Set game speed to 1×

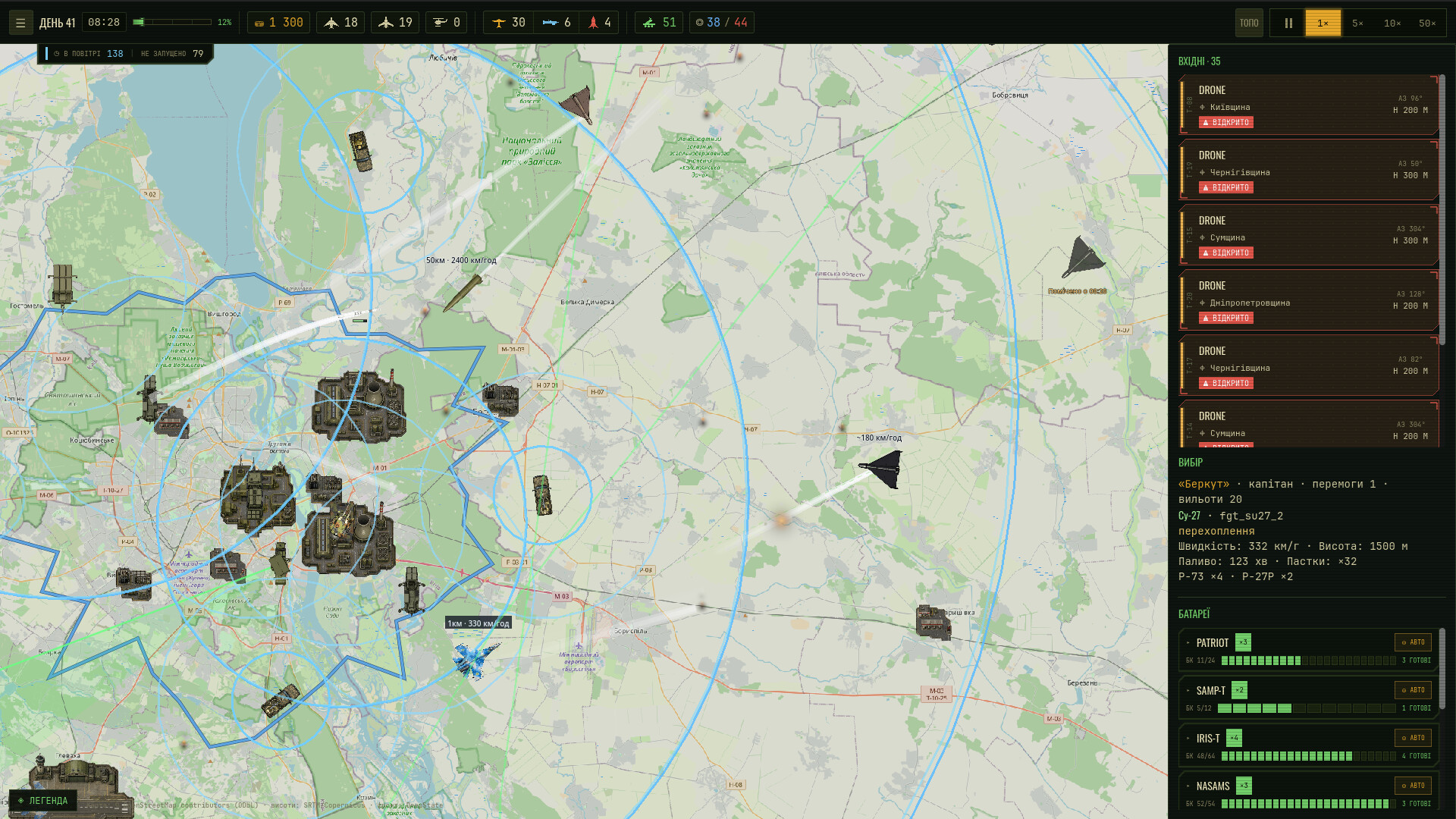coord(1323,23)
